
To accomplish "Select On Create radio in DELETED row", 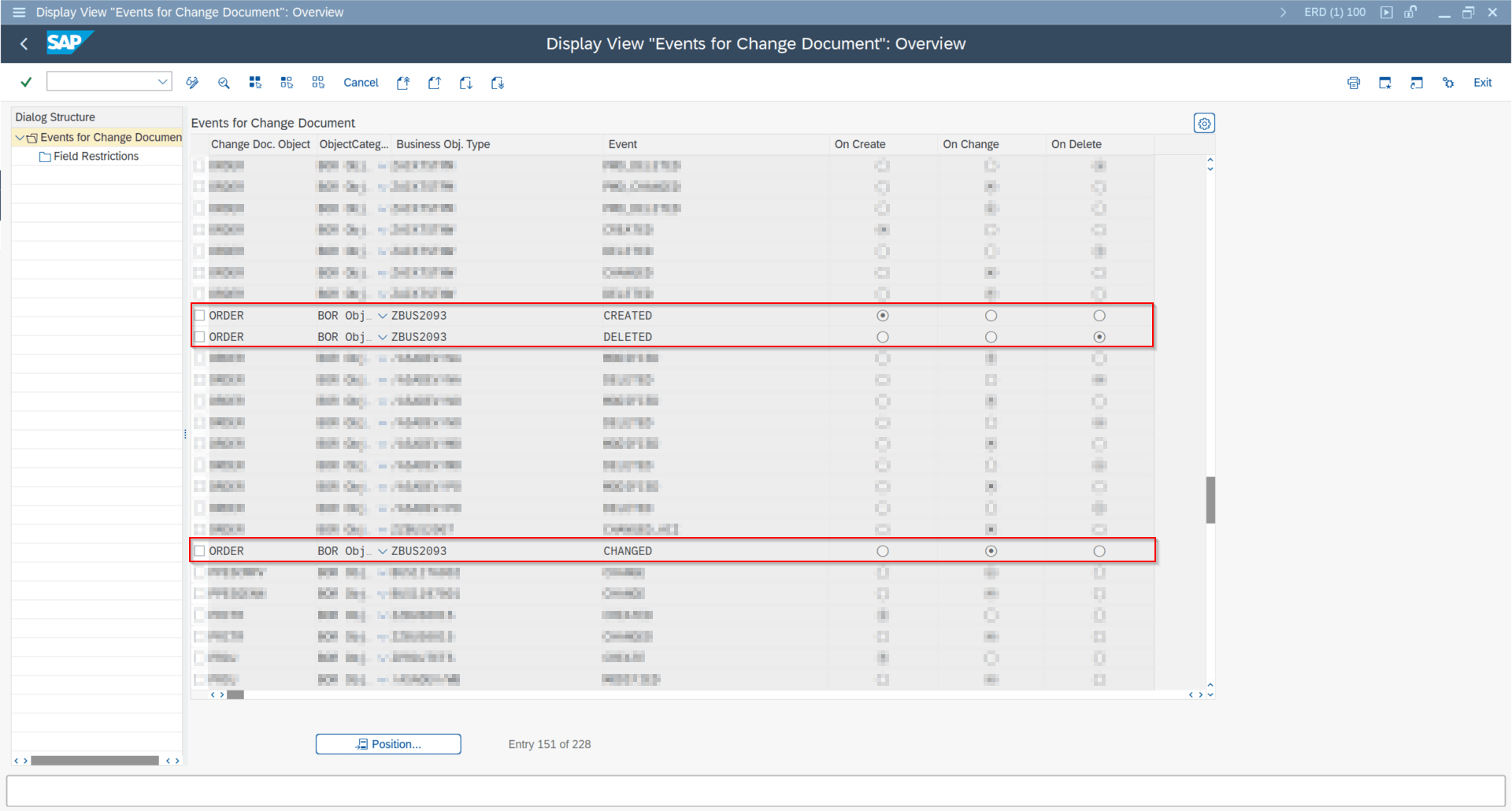I will click(x=883, y=337).
